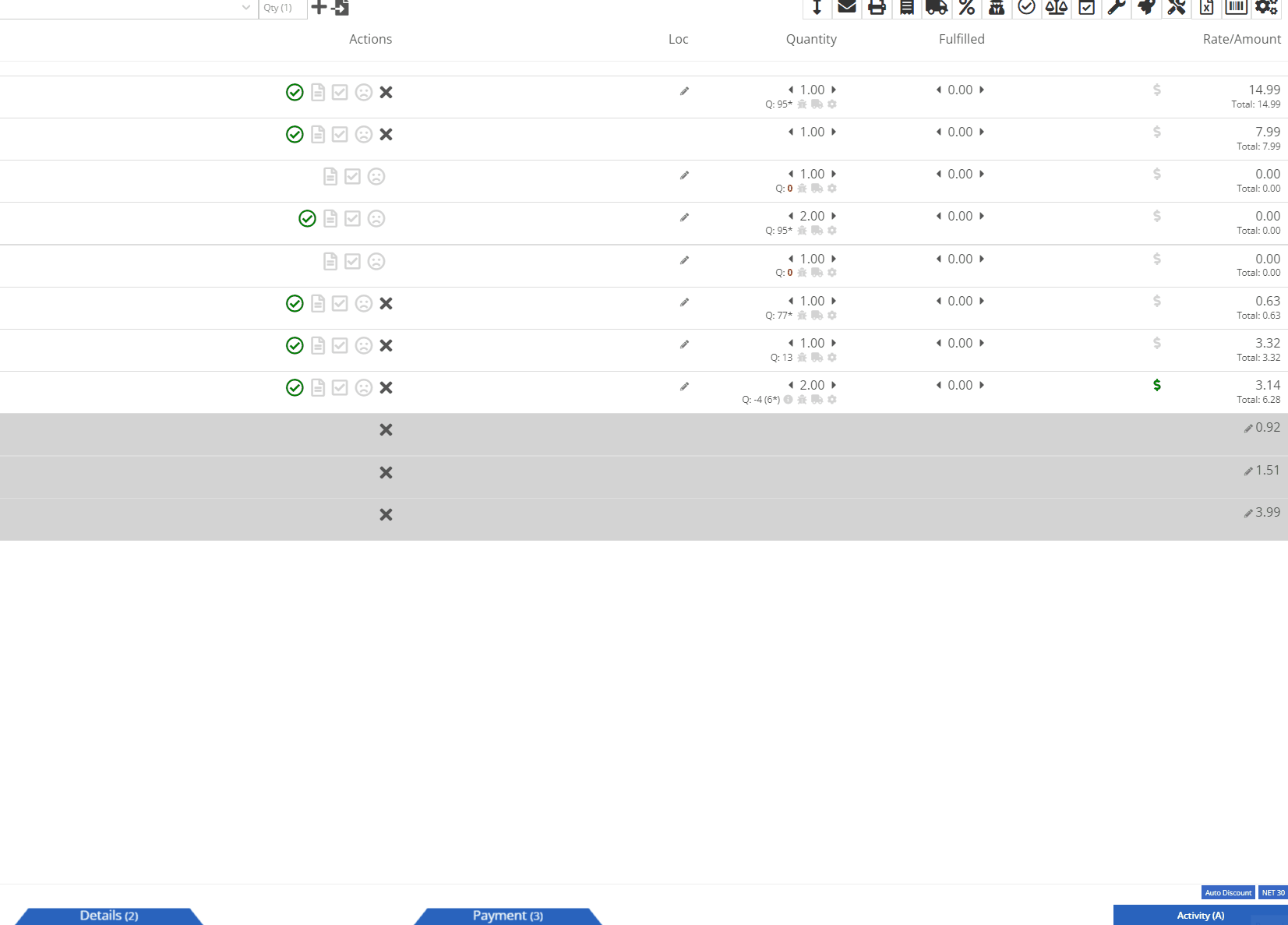
Task: Open the balance scales toolbar icon
Action: click(x=1057, y=7)
